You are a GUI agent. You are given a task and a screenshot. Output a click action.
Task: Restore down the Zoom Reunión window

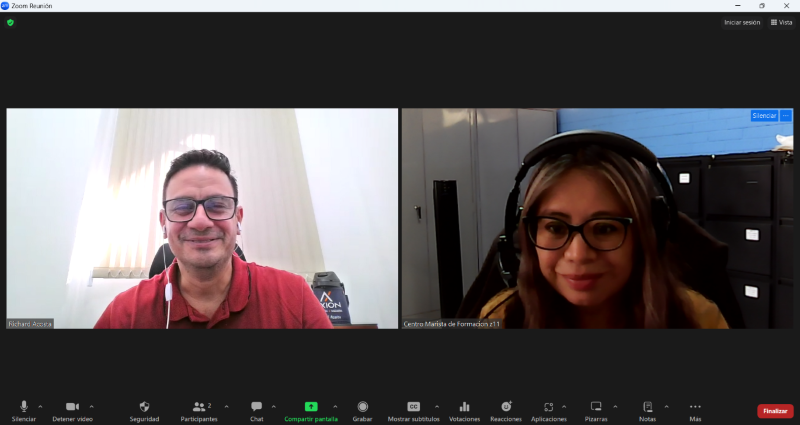762,6
